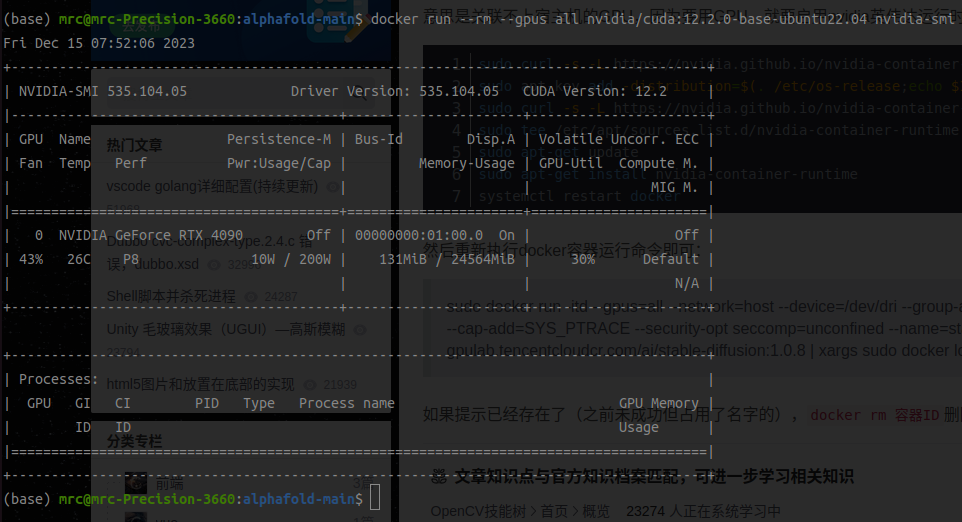Open the 'Shell脚本并杀死进程' article link
The width and height of the screenshot is (962, 522).
171,296
